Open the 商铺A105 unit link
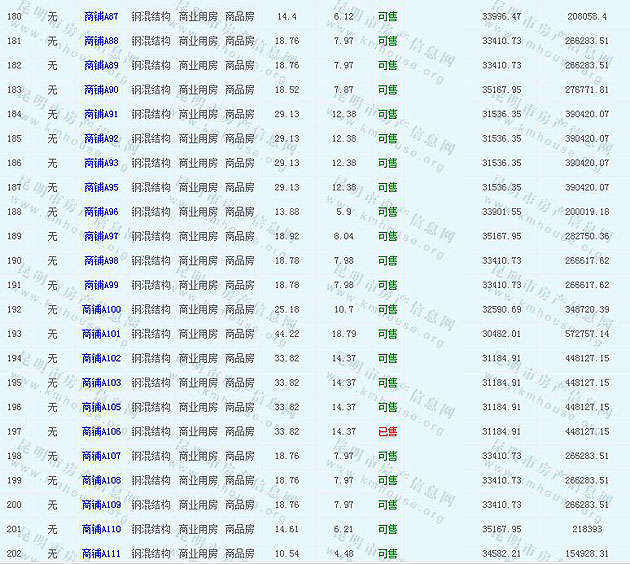This screenshot has height=564, width=630. 101,407
